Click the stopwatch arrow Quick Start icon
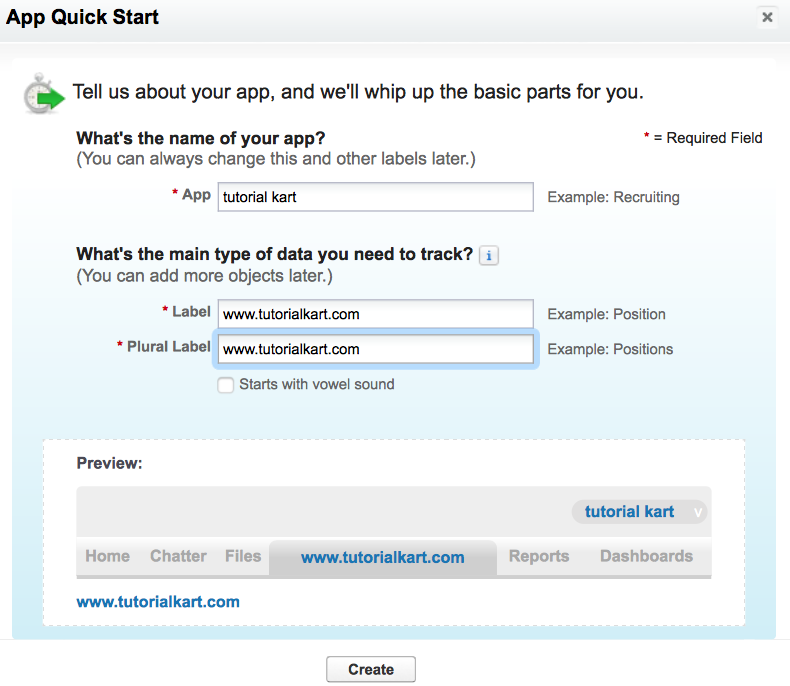Screen dimensions: 790x686 44,94
